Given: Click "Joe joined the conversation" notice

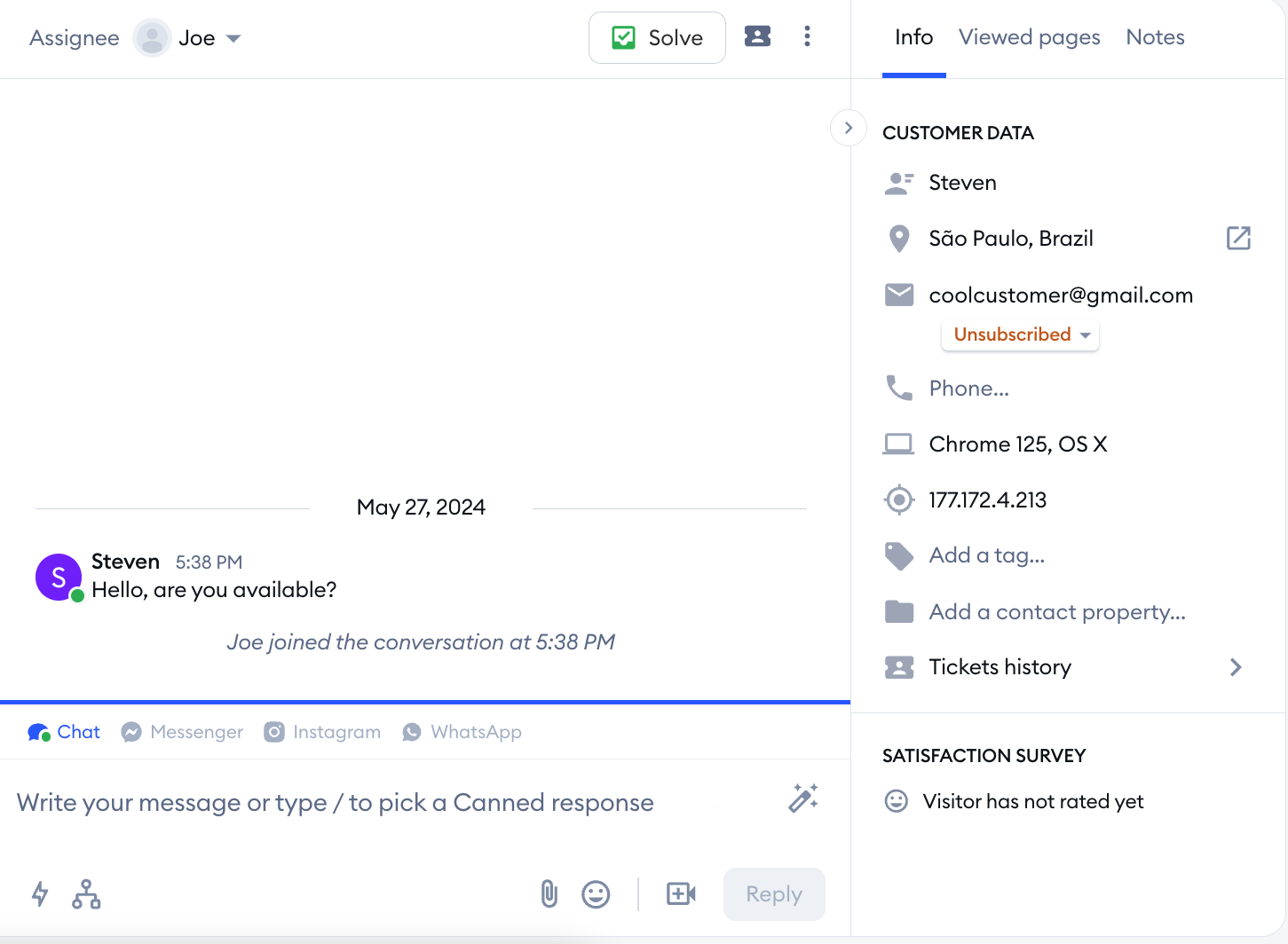Looking at the screenshot, I should 421,642.
